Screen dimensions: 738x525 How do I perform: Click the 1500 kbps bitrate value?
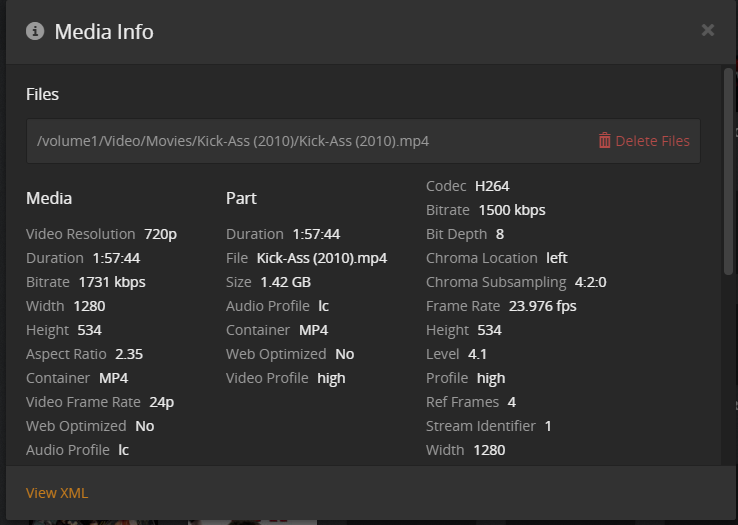[x=512, y=210]
